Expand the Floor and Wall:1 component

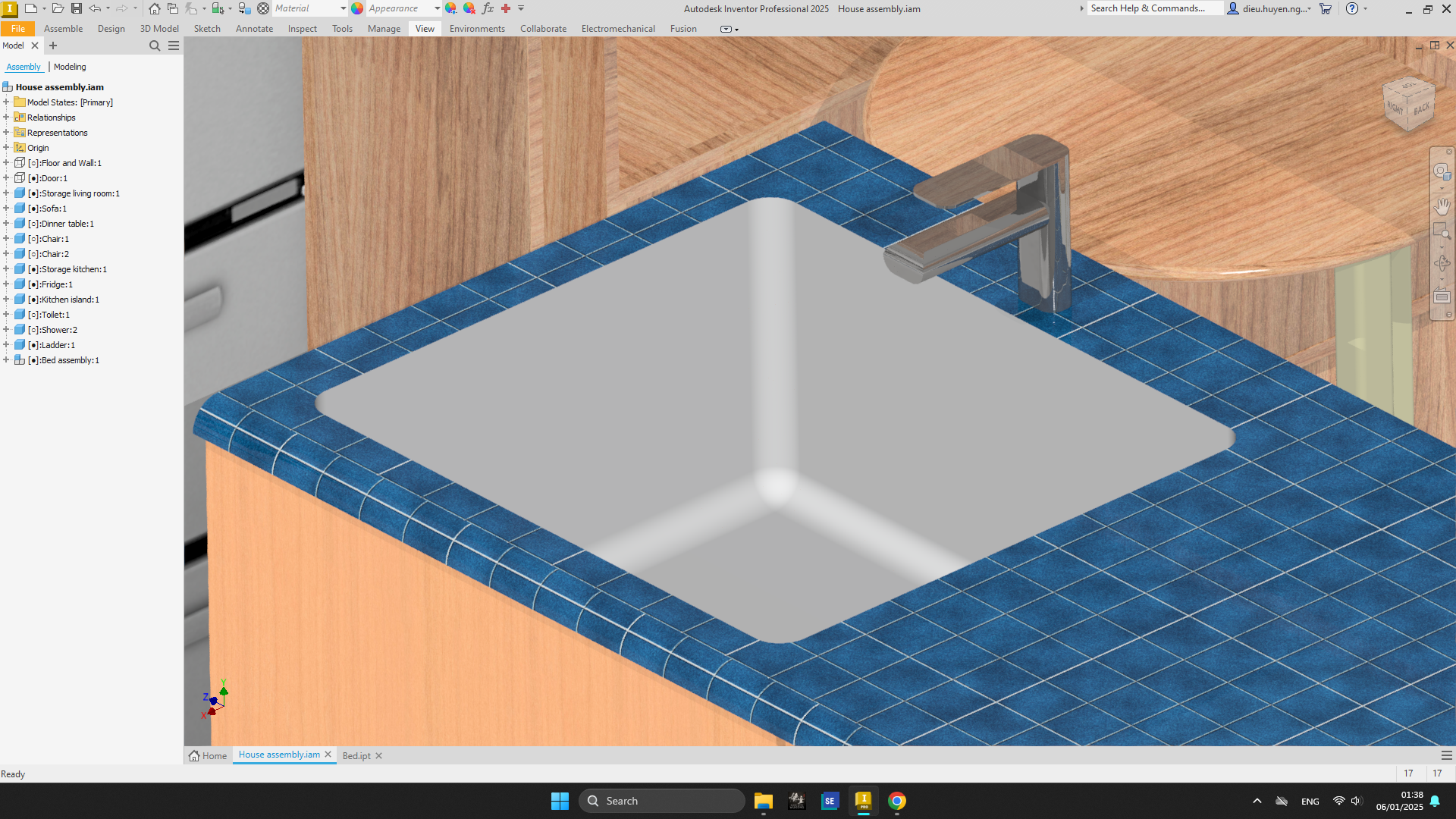[6, 163]
